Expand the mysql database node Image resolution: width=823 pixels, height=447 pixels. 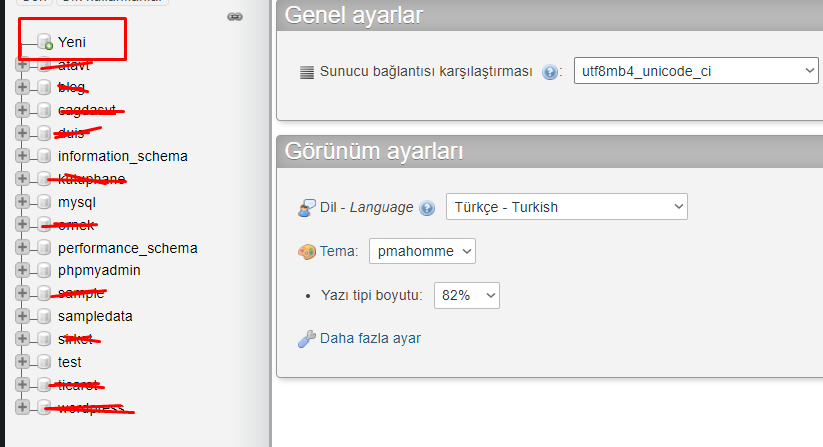(x=22, y=202)
